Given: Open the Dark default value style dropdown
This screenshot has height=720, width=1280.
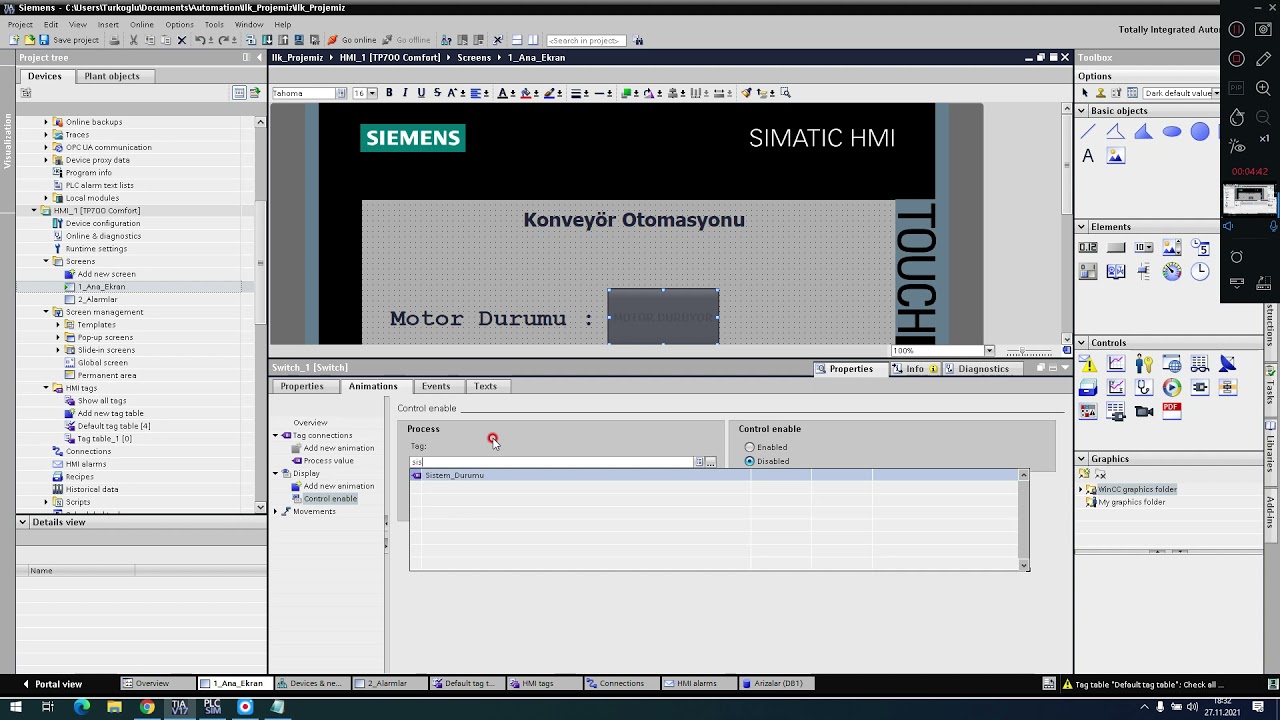Looking at the screenshot, I should click(x=1215, y=93).
